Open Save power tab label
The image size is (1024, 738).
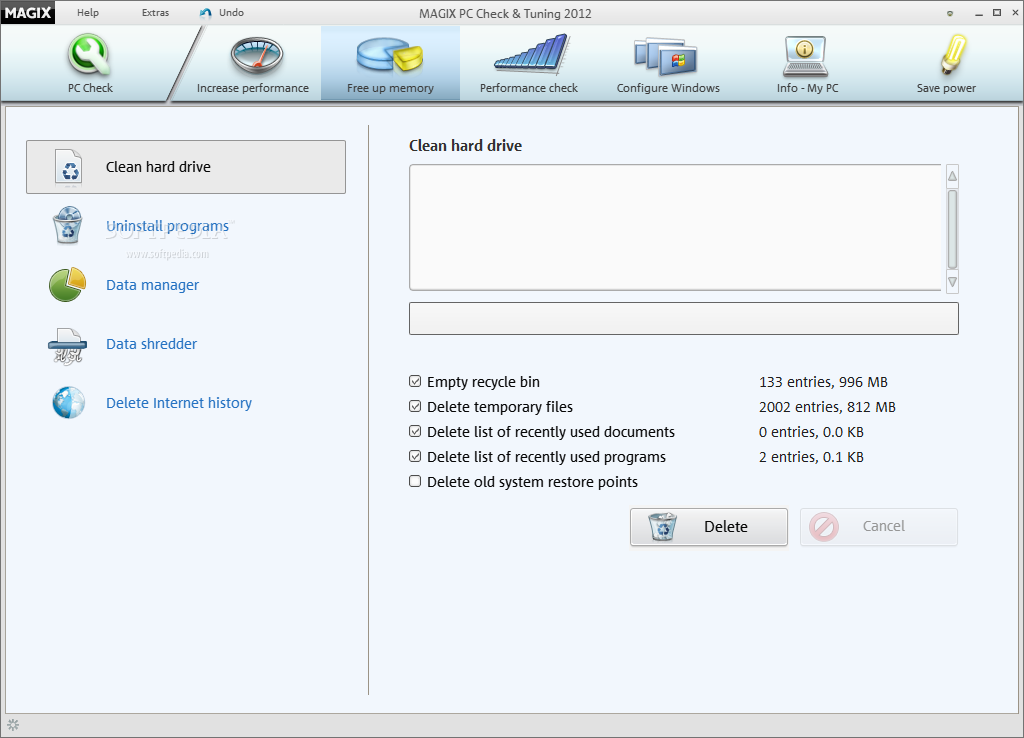(946, 88)
